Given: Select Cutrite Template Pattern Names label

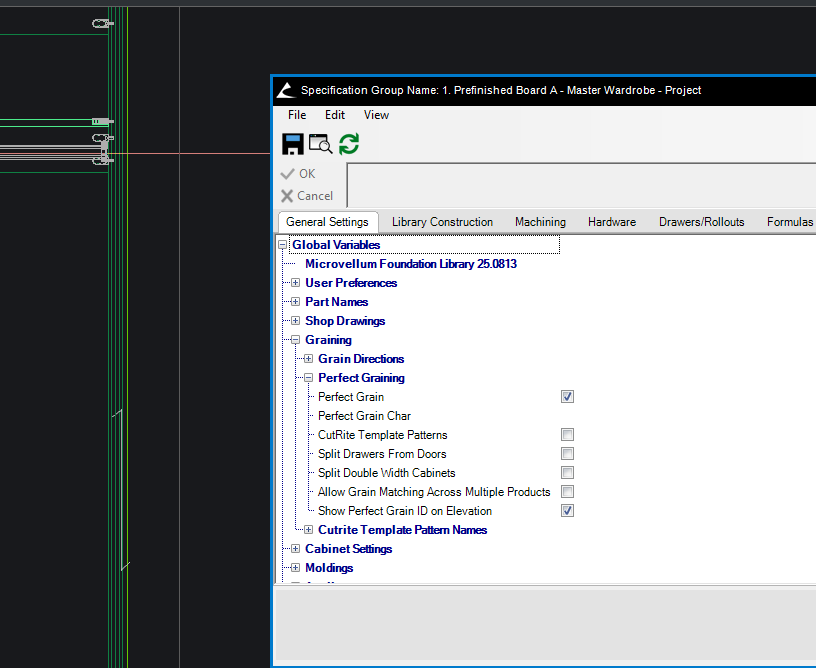Looking at the screenshot, I should coord(403,530).
